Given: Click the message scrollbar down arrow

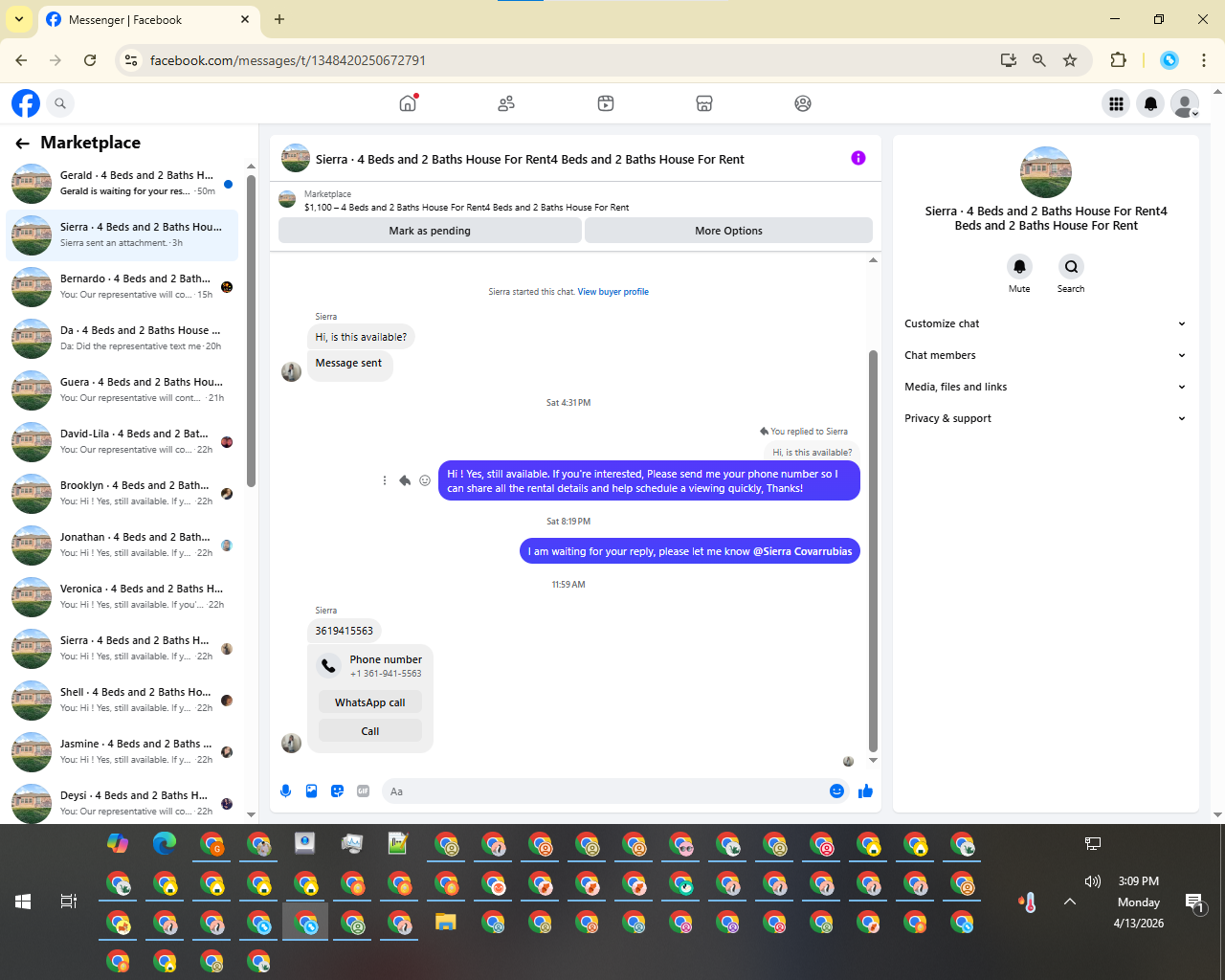Looking at the screenshot, I should pos(873,761).
